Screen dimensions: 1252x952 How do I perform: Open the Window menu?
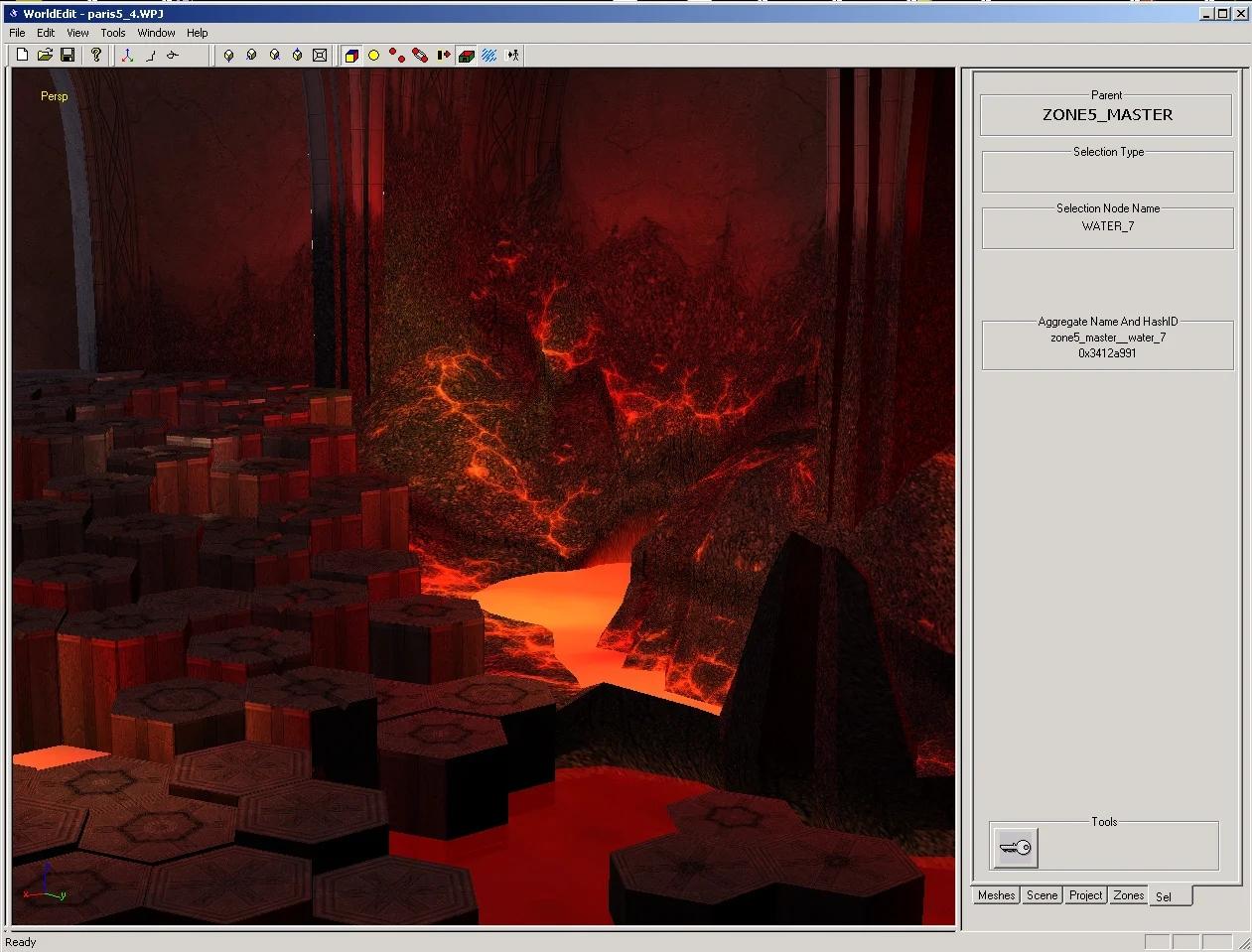coord(156,32)
